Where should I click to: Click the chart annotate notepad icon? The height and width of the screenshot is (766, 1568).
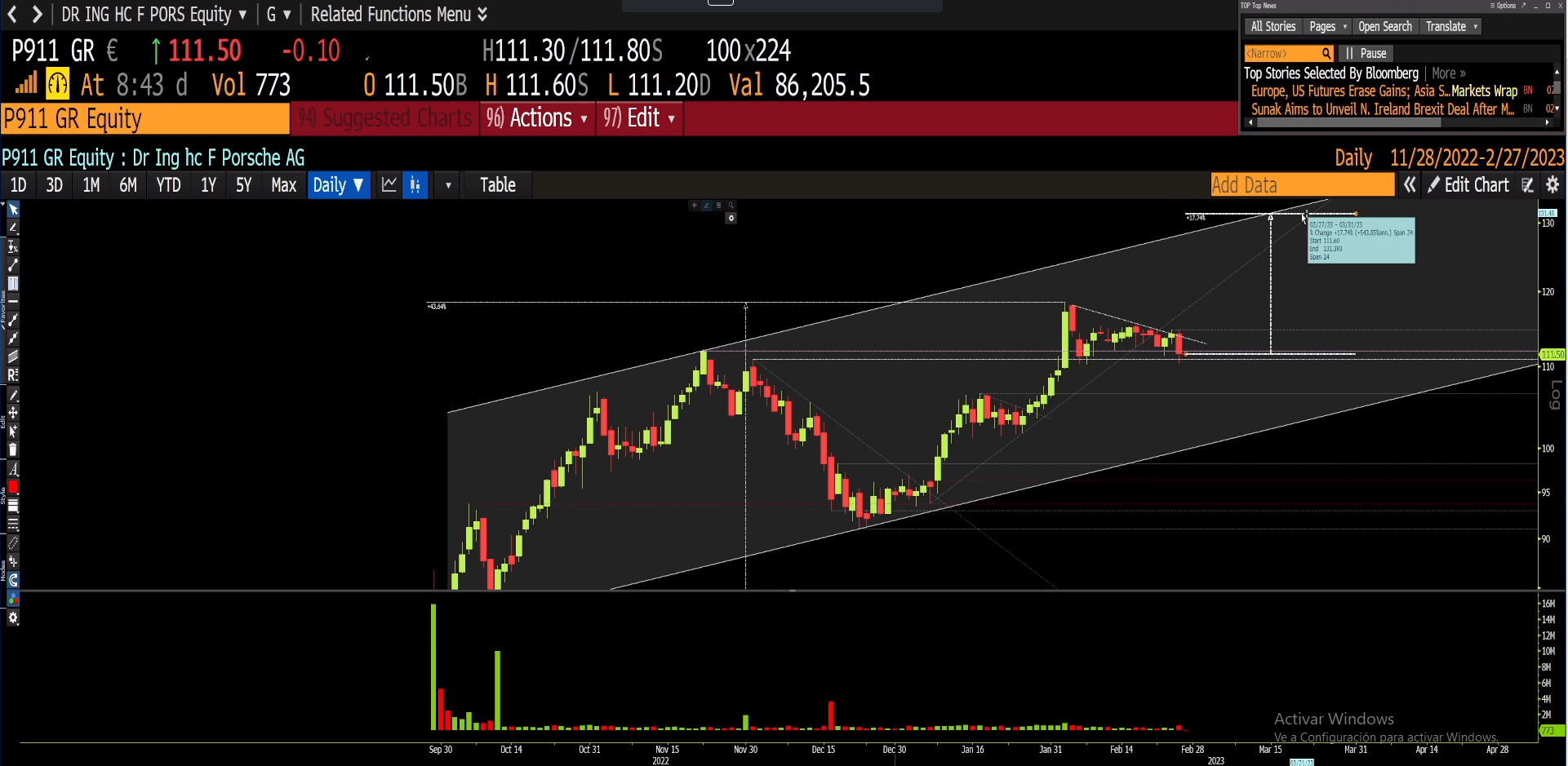tap(1527, 185)
